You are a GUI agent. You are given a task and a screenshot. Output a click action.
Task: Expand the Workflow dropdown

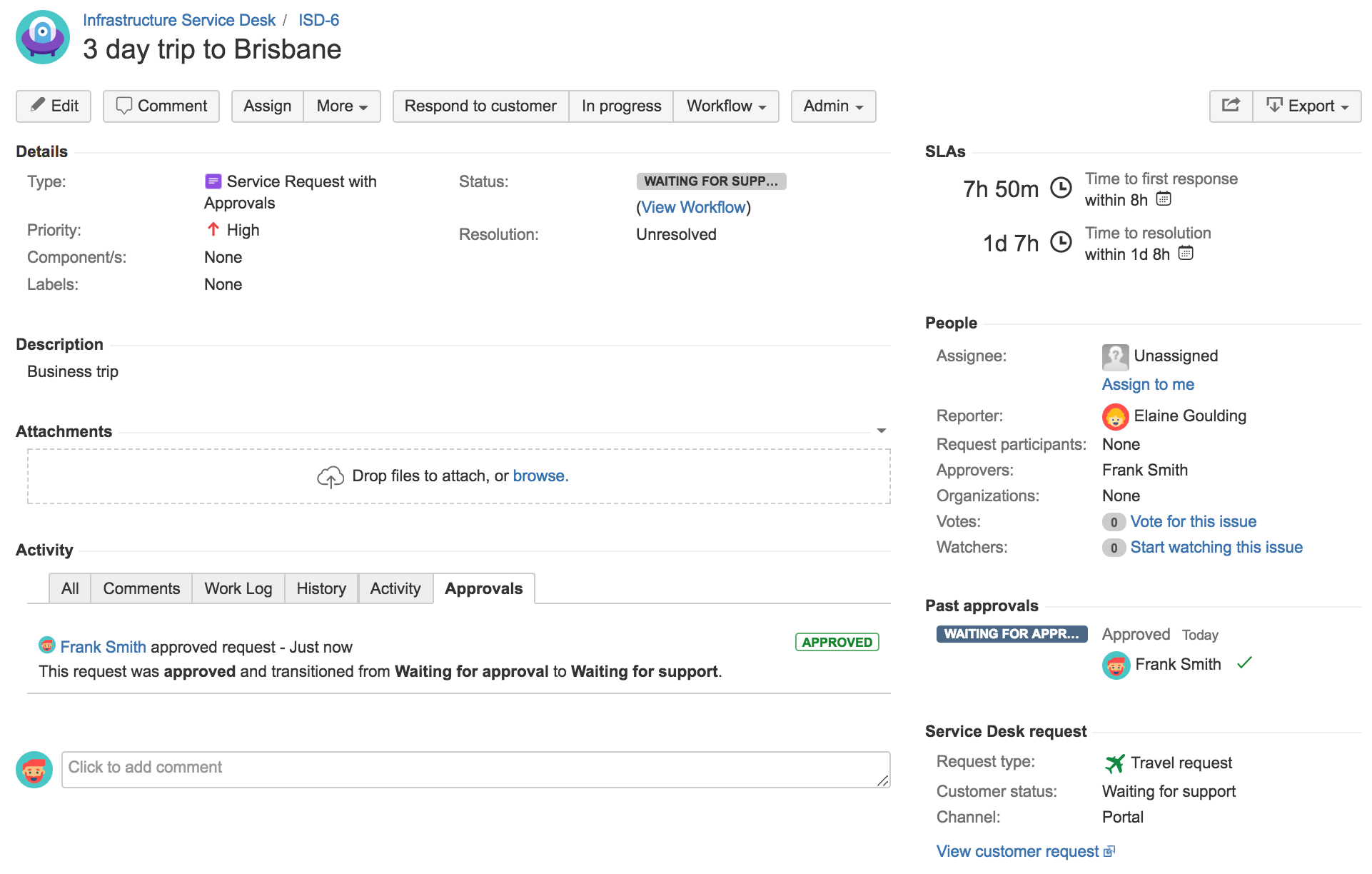pos(726,106)
